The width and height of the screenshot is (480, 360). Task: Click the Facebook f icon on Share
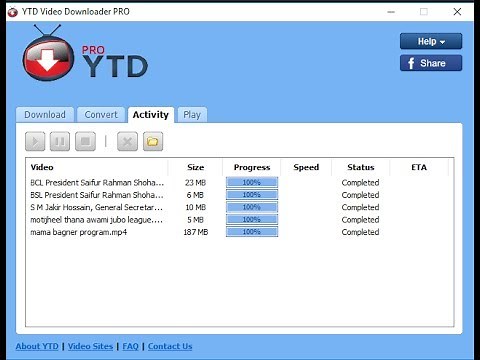[411, 63]
